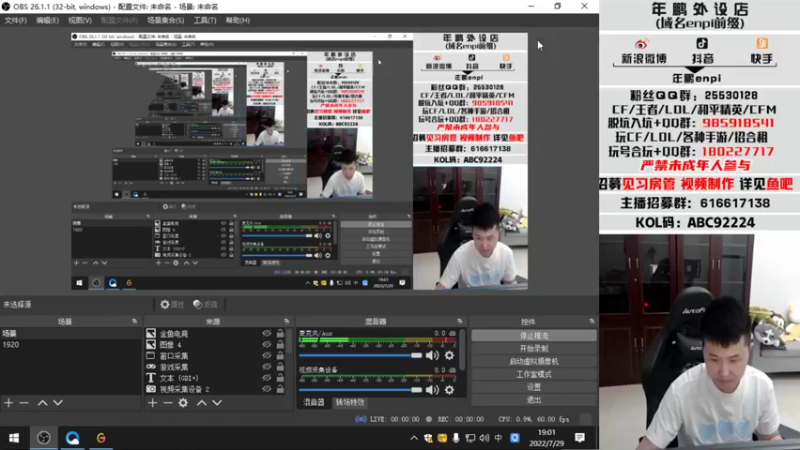Remove the selected source with the minus button in 来源 panel
The image size is (800, 450).
168,403
